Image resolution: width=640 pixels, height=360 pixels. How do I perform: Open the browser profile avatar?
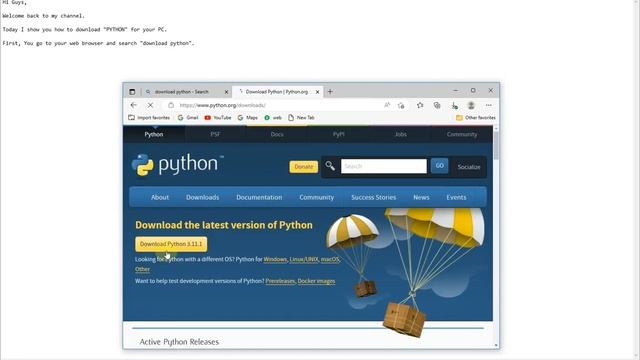click(x=471, y=105)
